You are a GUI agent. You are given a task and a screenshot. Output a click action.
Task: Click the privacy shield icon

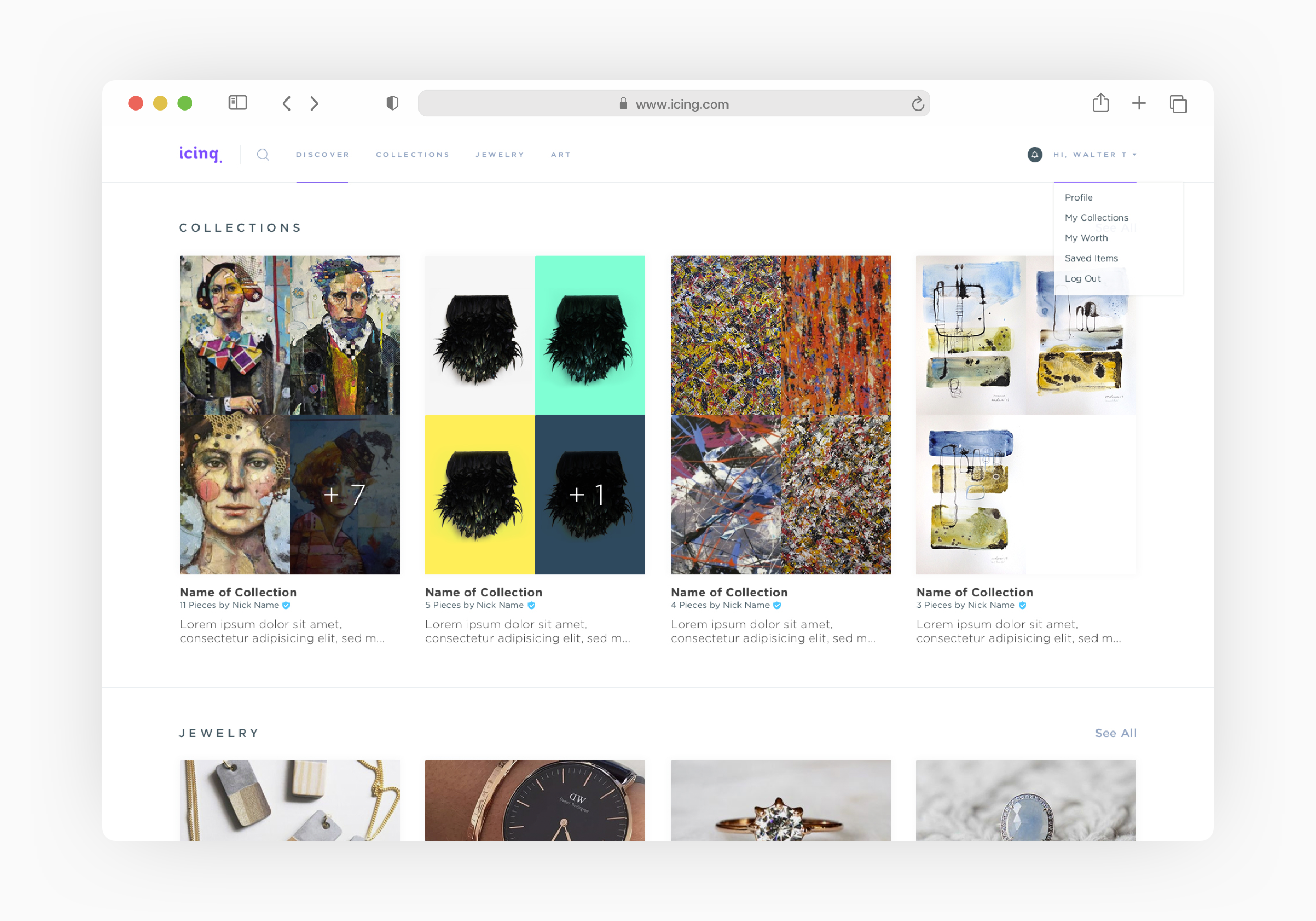[392, 103]
